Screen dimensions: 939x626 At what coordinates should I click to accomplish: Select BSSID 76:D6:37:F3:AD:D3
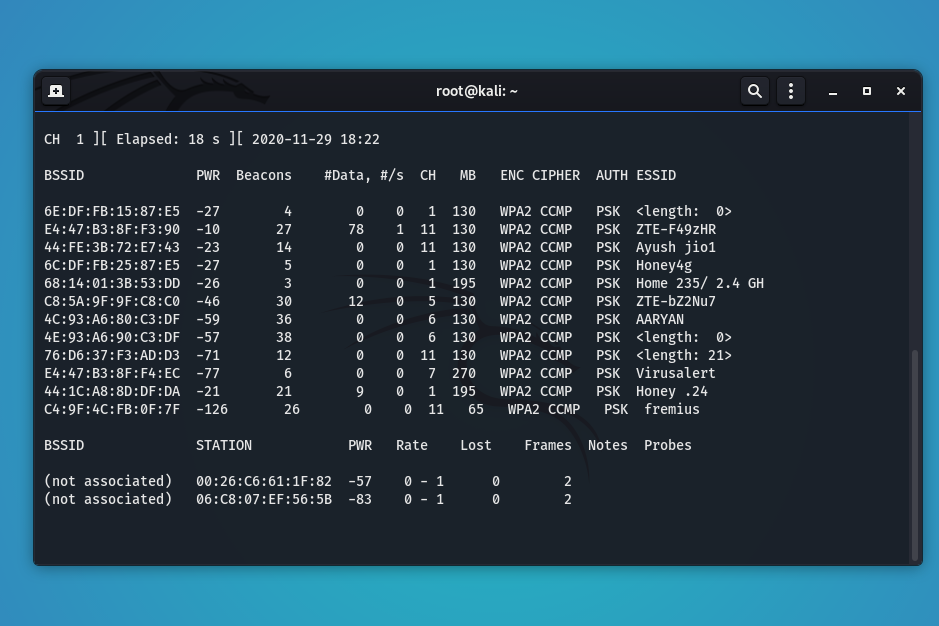112,355
